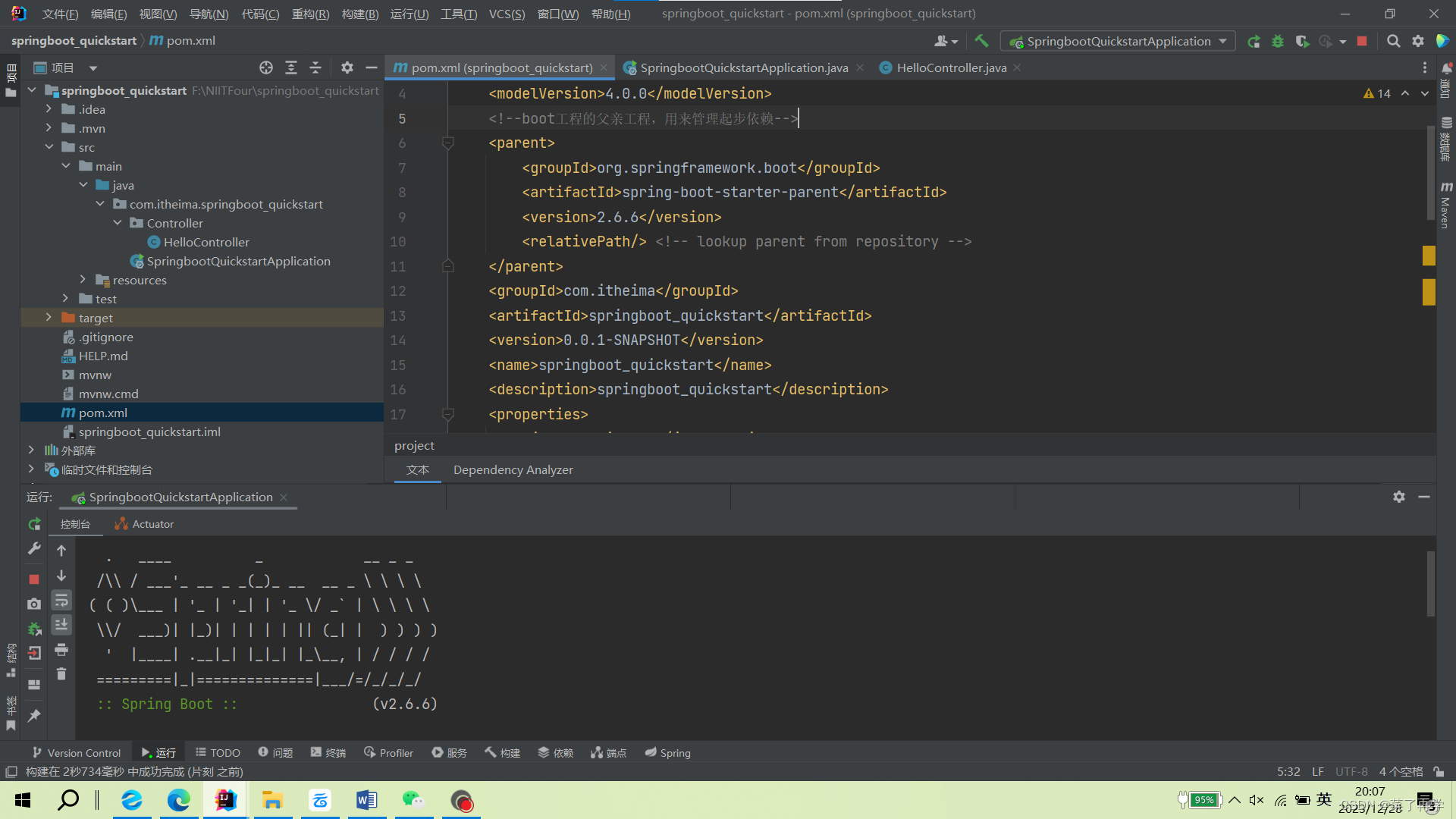1456x819 pixels.
Task: Clear the console using the trash icon
Action: click(61, 674)
